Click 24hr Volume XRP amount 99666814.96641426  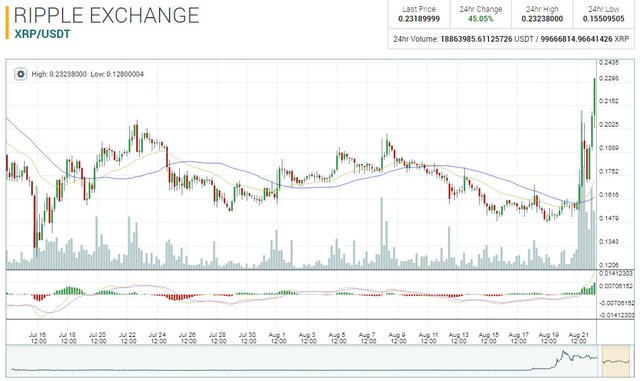point(576,39)
